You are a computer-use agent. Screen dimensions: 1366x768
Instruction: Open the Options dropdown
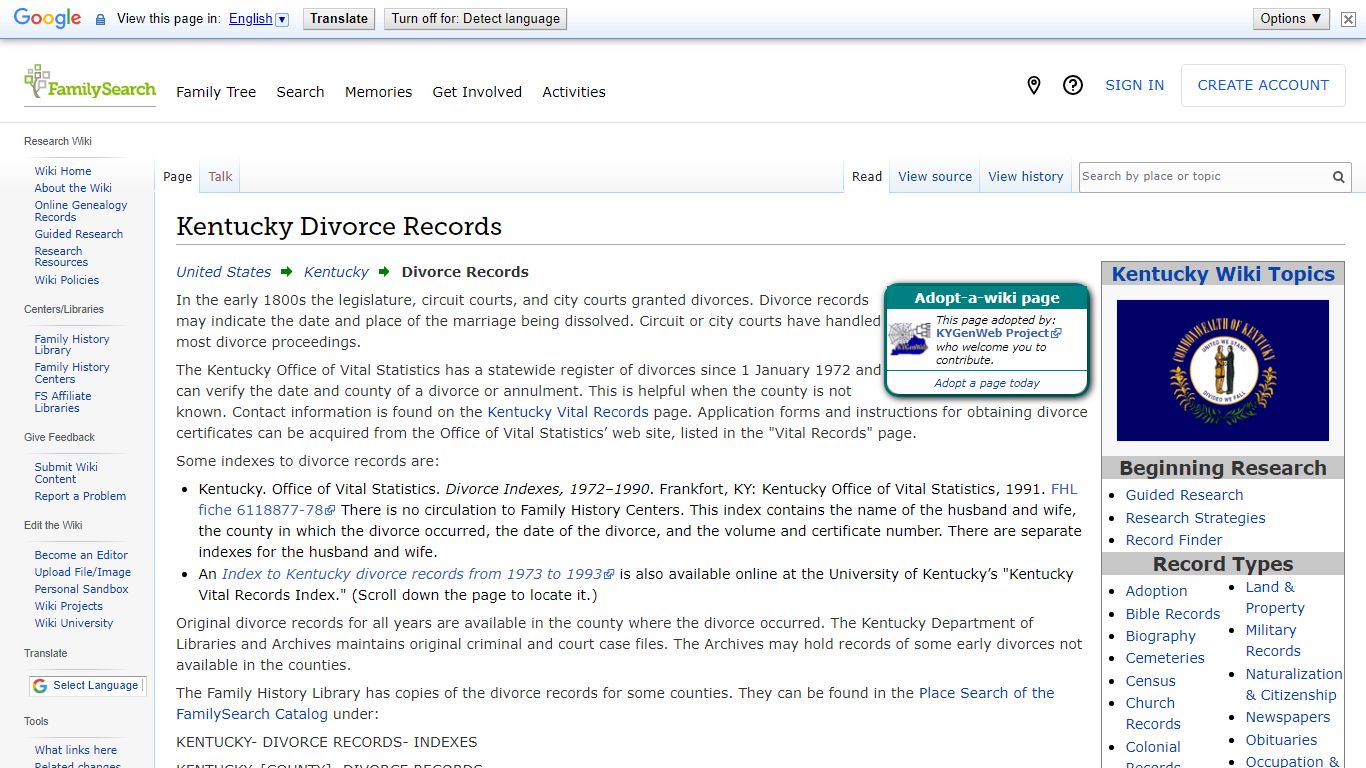pos(1290,19)
